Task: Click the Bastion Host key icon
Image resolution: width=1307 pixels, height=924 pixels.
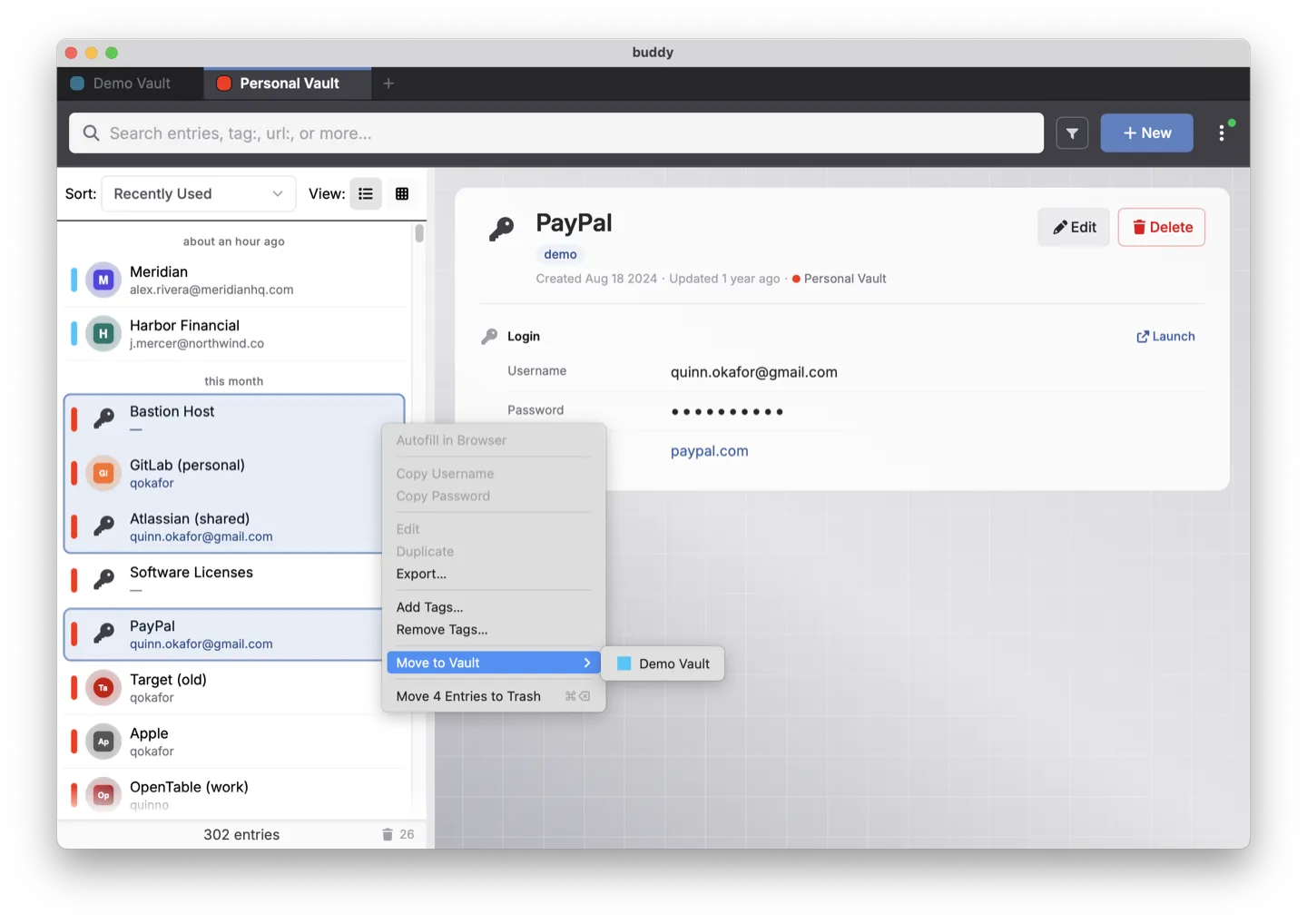Action: [x=103, y=418]
